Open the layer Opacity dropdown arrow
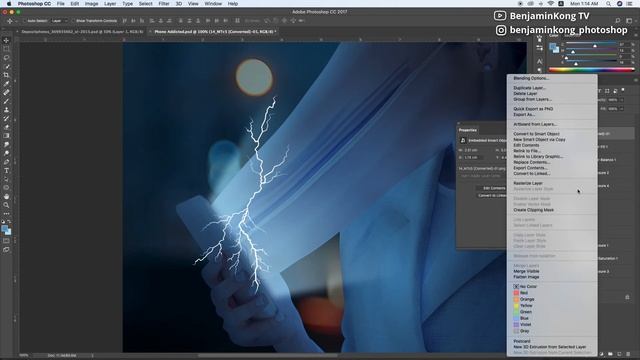Viewport: 640px width, 360px height. pyautogui.click(x=622, y=100)
